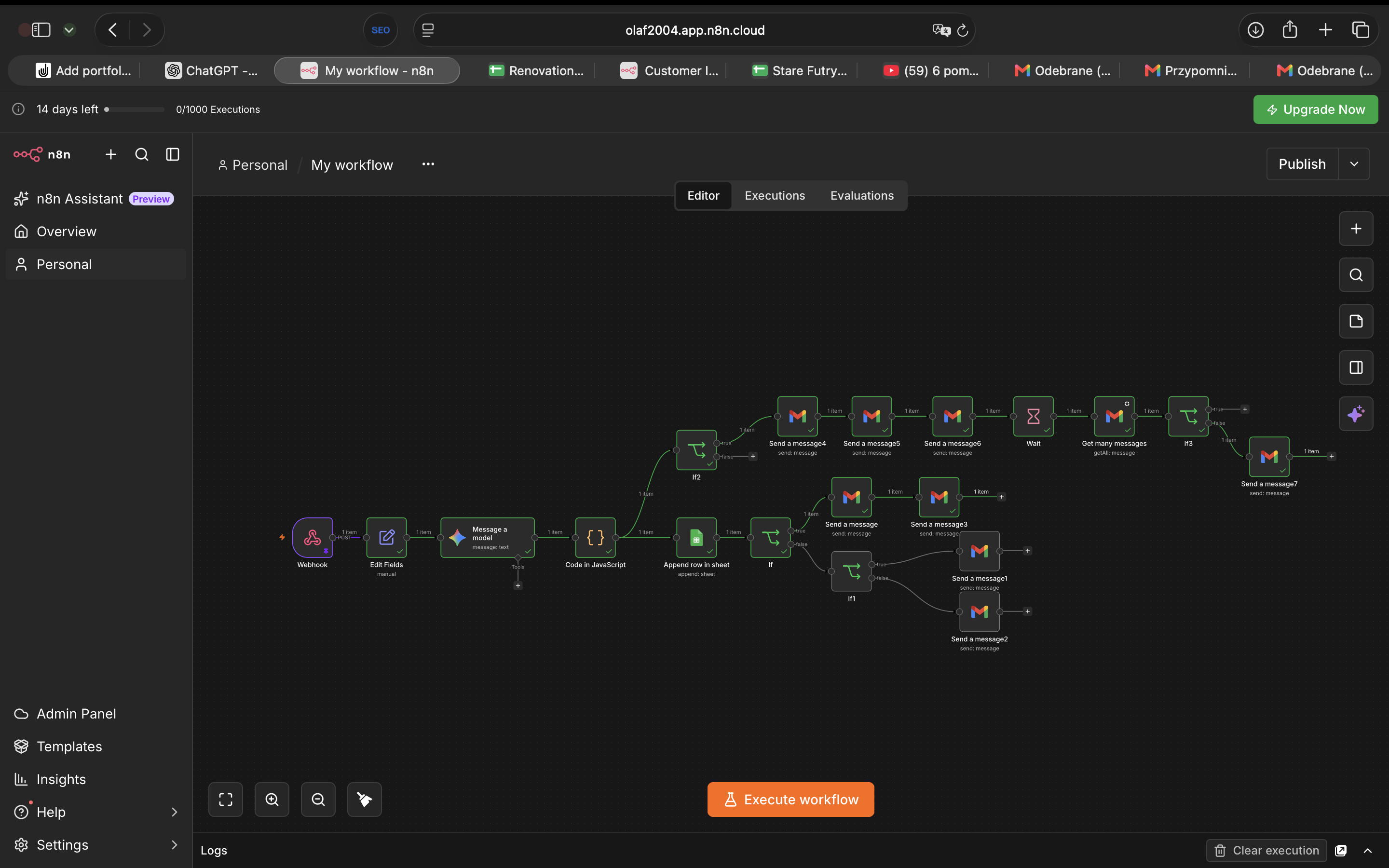Fit workflow to view icon

click(226, 799)
